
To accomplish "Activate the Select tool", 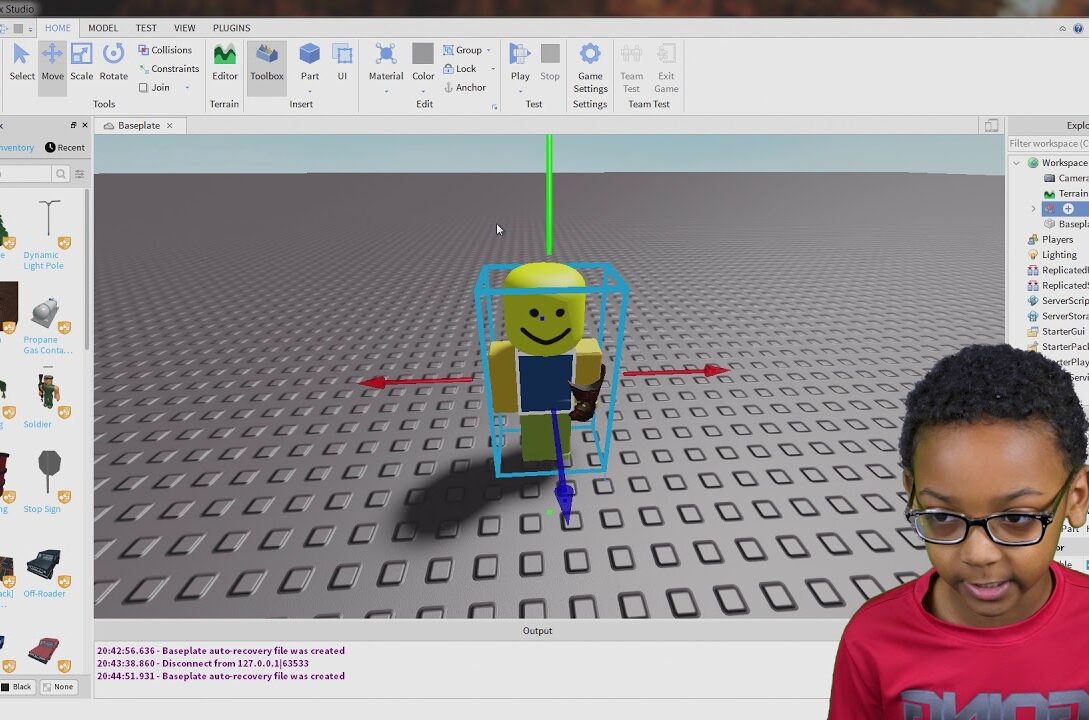I will pyautogui.click(x=22, y=62).
